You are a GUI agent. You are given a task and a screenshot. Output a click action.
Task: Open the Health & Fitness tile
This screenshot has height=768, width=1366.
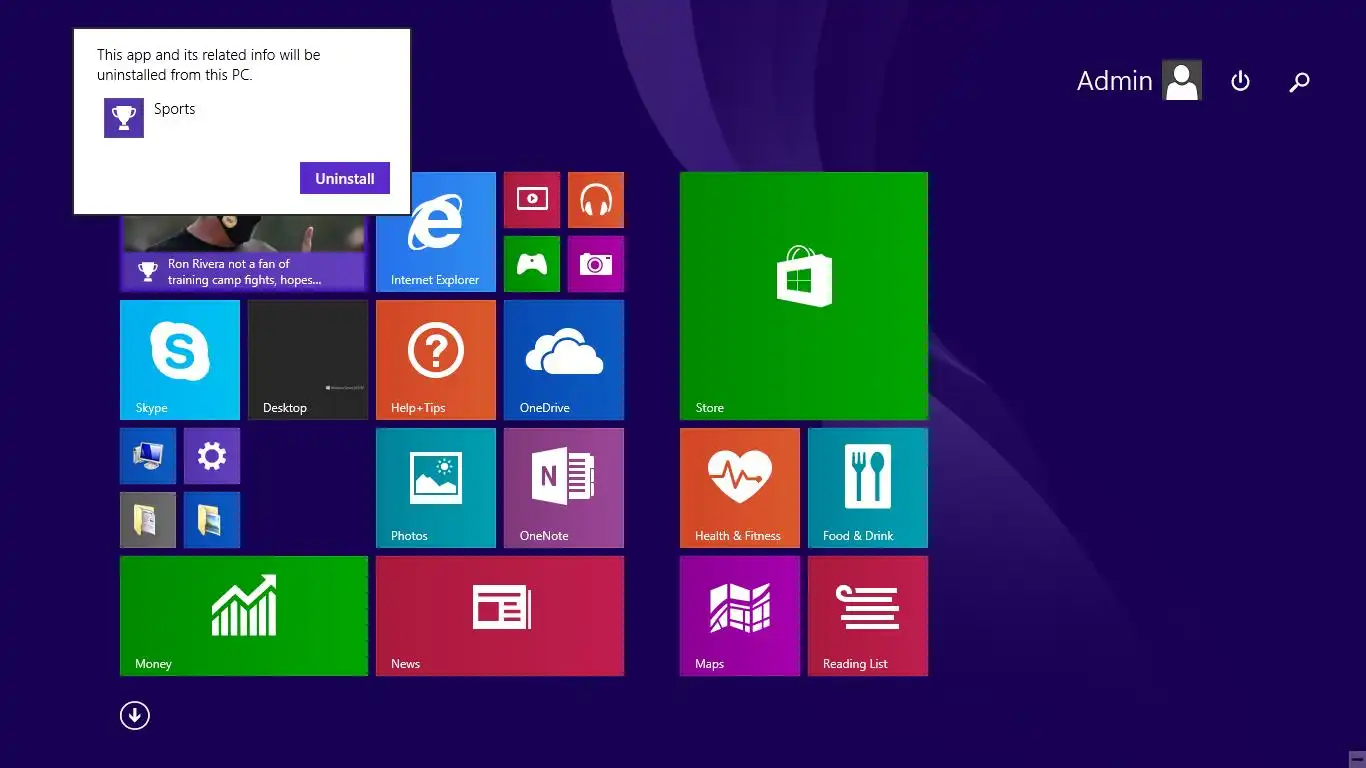[740, 488]
